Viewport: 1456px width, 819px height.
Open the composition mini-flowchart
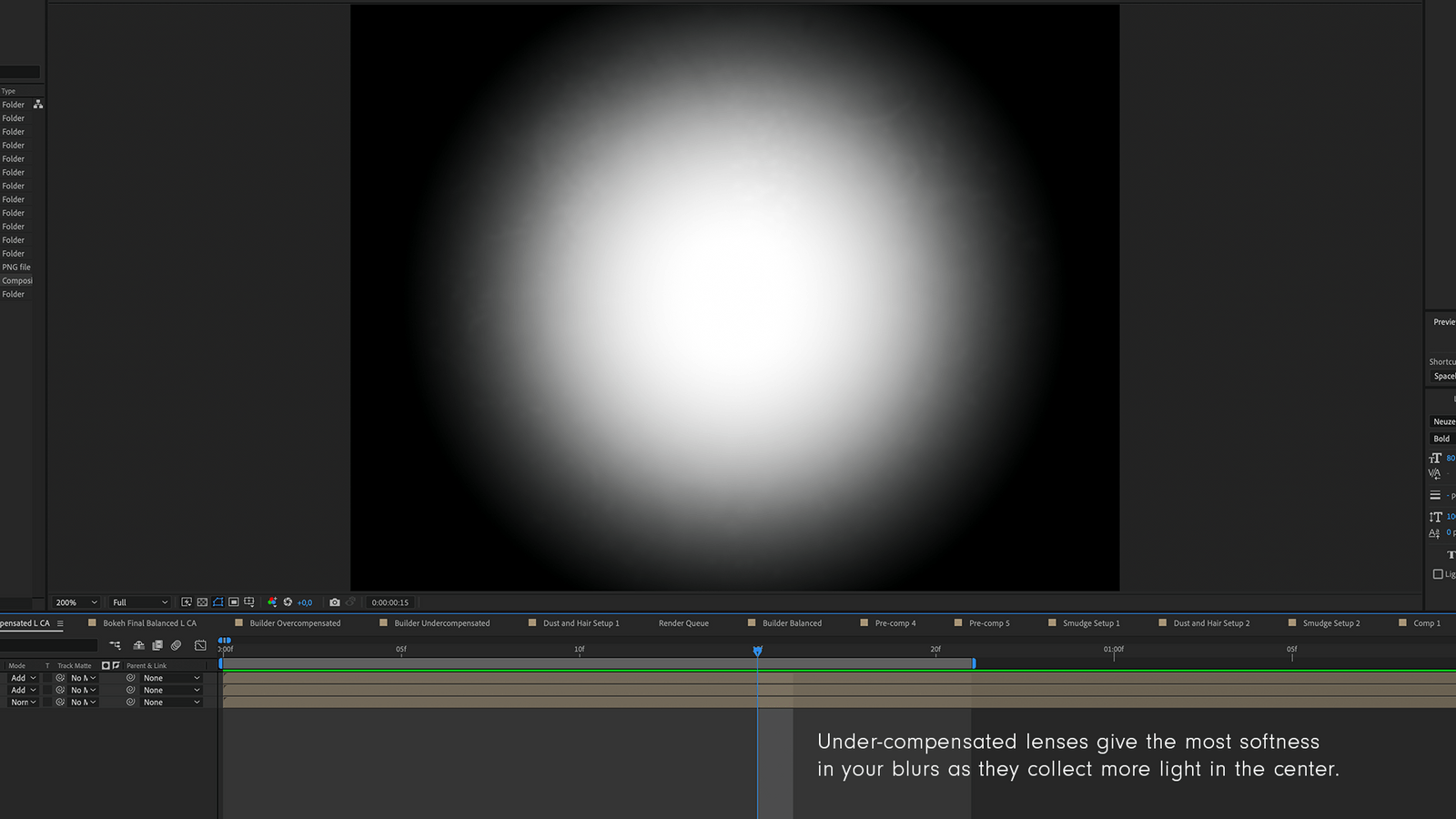(116, 645)
